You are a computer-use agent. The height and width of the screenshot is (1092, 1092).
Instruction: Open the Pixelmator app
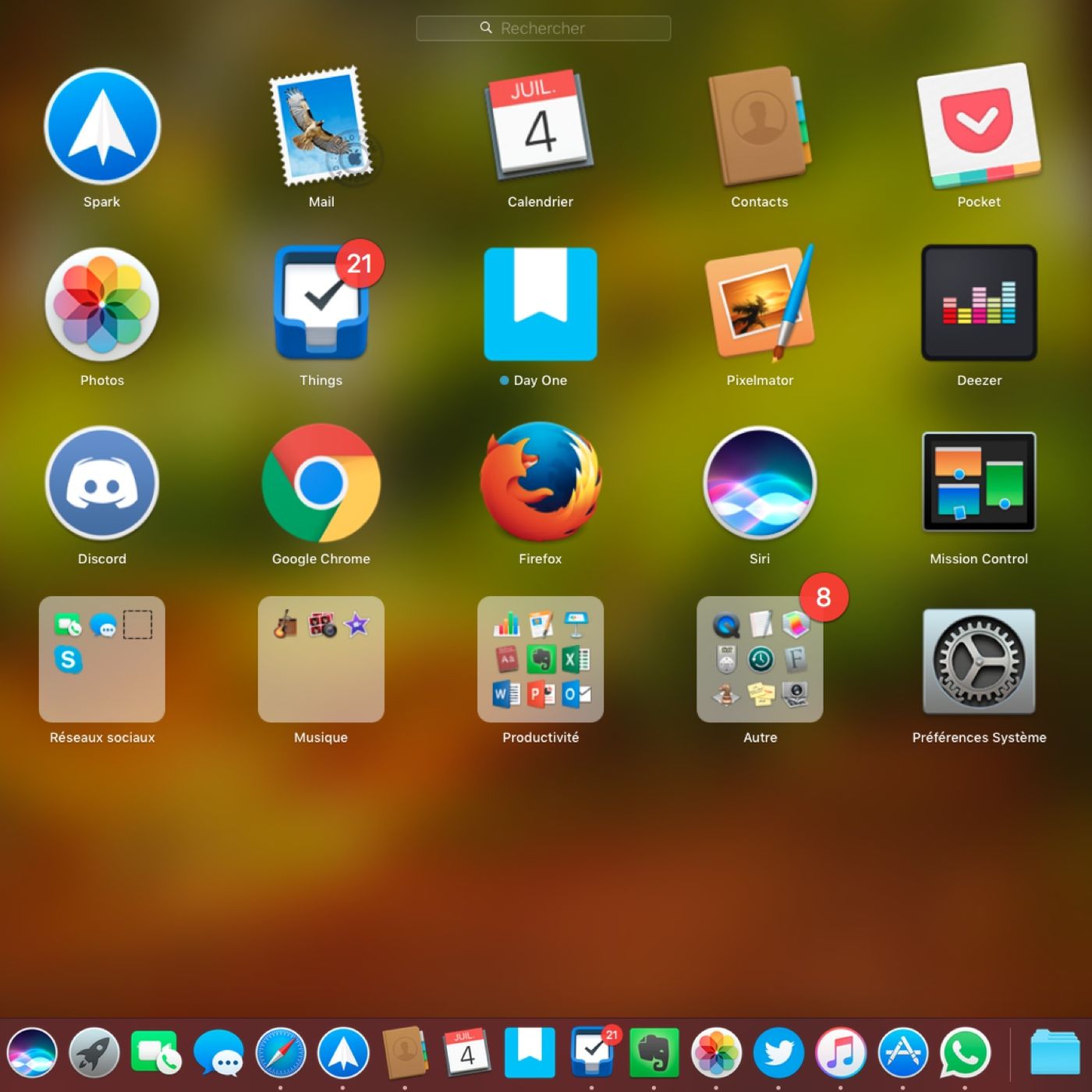point(760,304)
